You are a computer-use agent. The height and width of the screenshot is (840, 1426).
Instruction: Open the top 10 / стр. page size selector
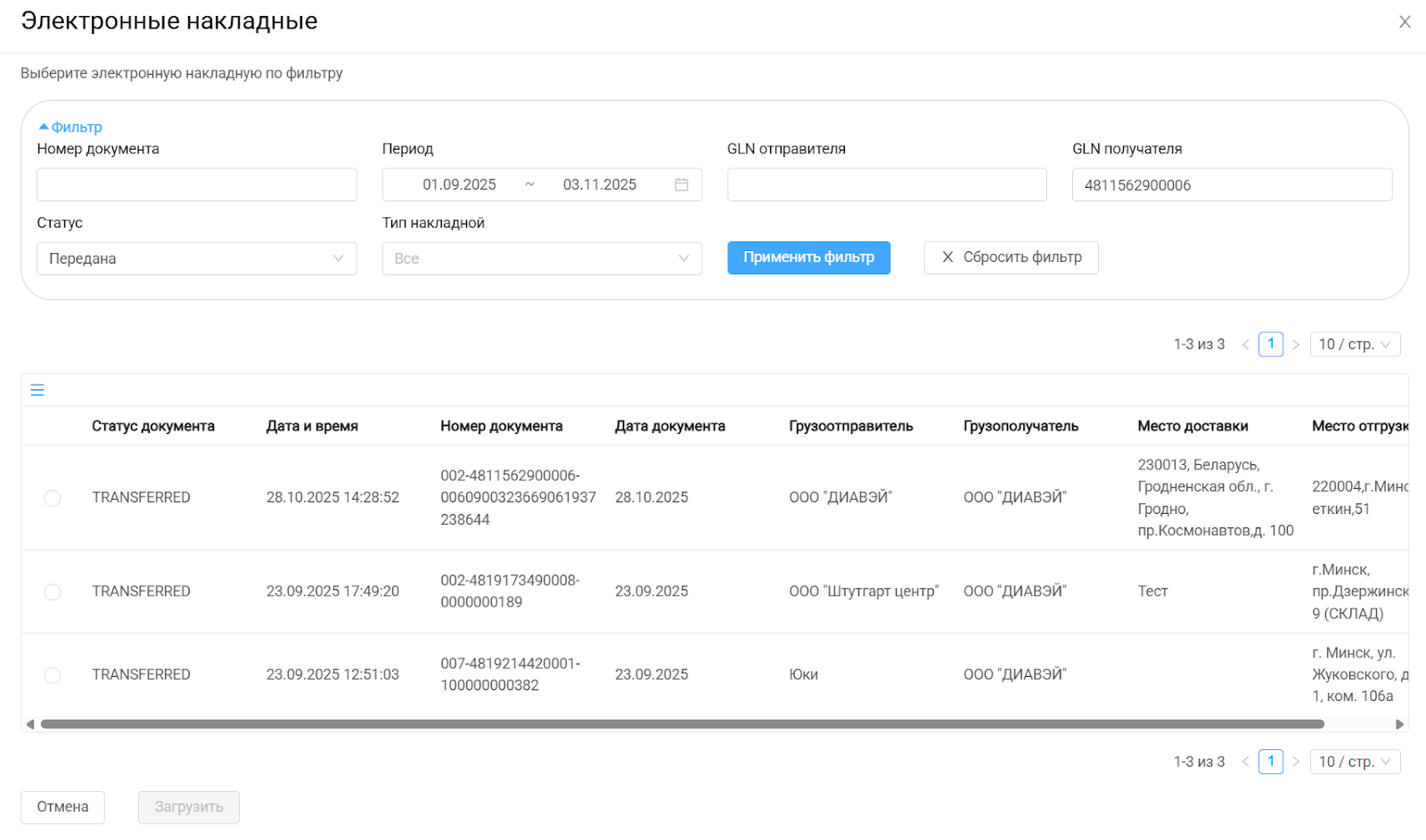pyautogui.click(x=1354, y=345)
